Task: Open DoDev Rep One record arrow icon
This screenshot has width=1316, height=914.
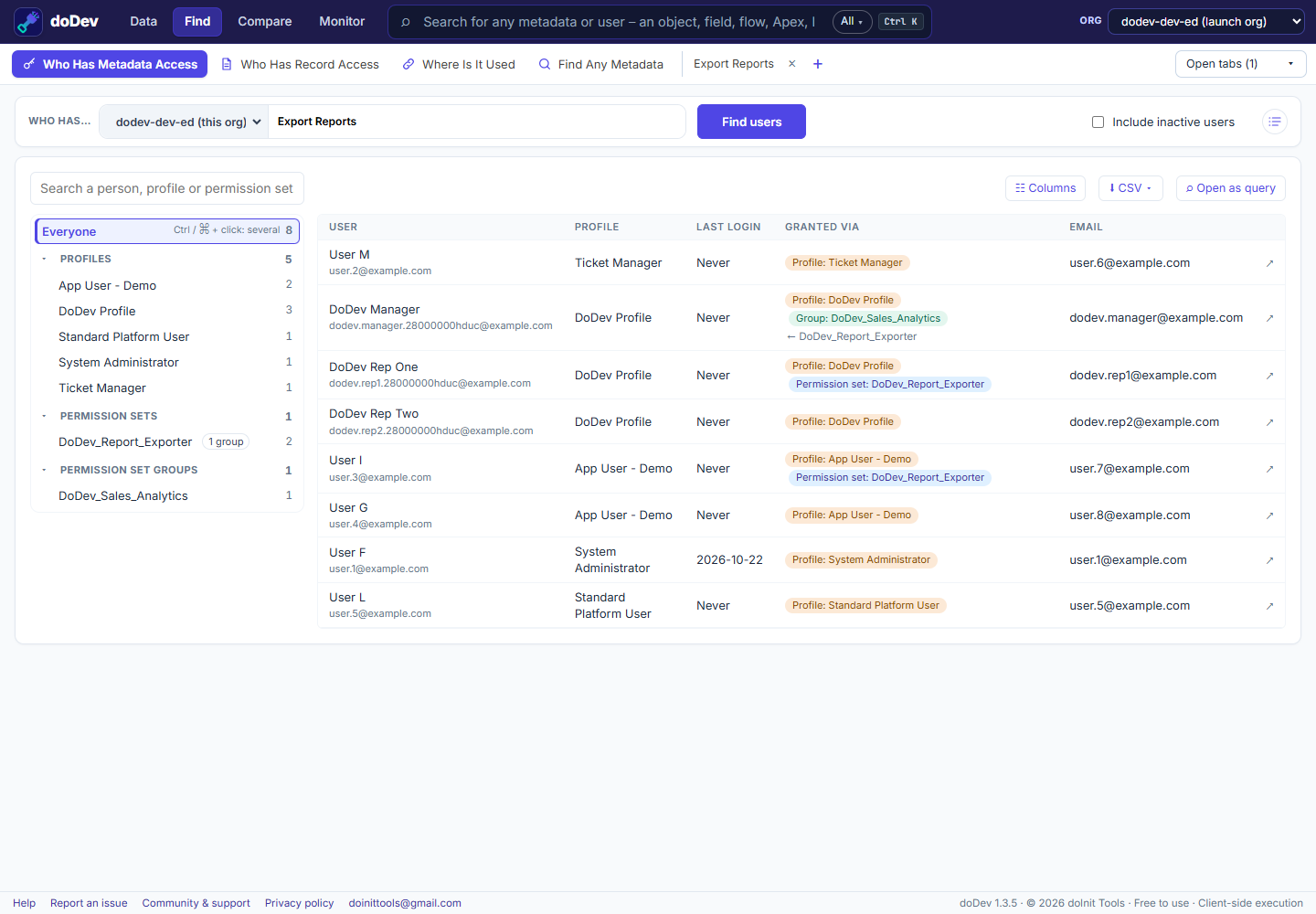Action: [1269, 376]
